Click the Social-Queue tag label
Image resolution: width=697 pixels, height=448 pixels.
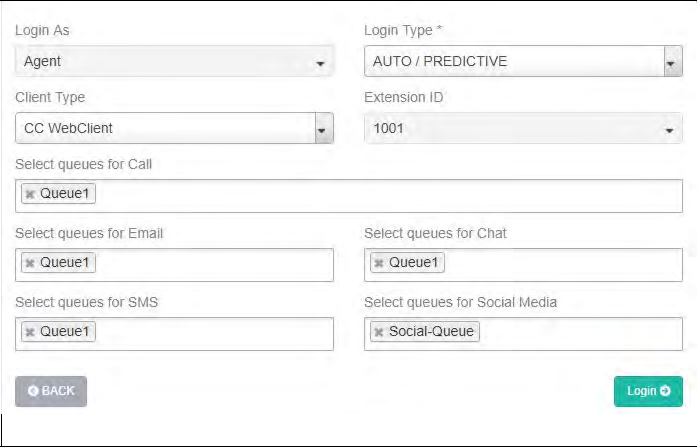click(x=432, y=332)
